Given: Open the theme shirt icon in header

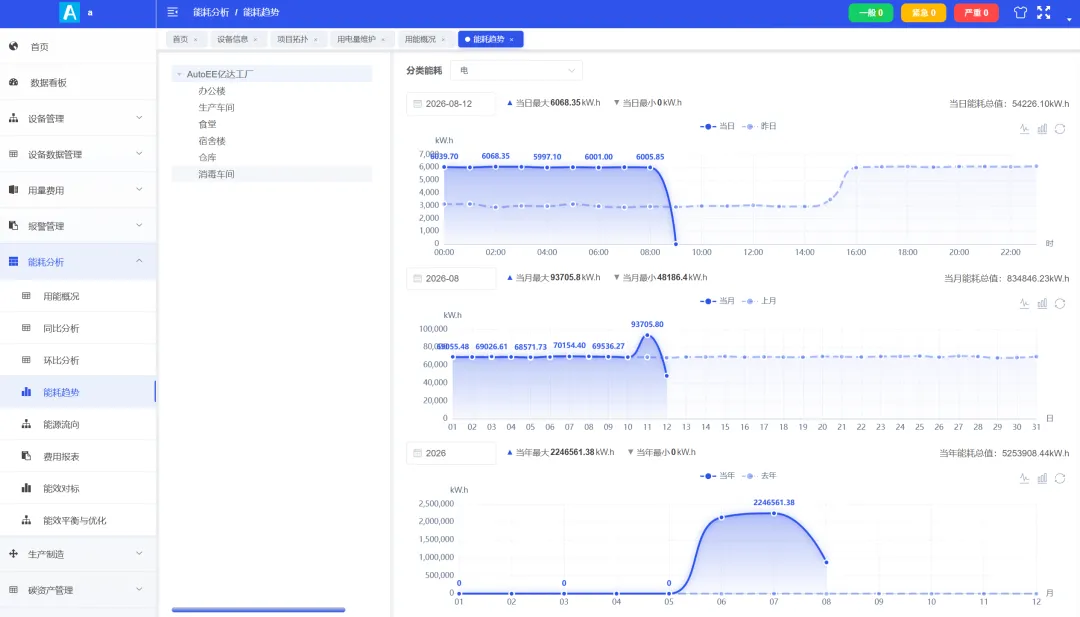Looking at the screenshot, I should point(1020,12).
